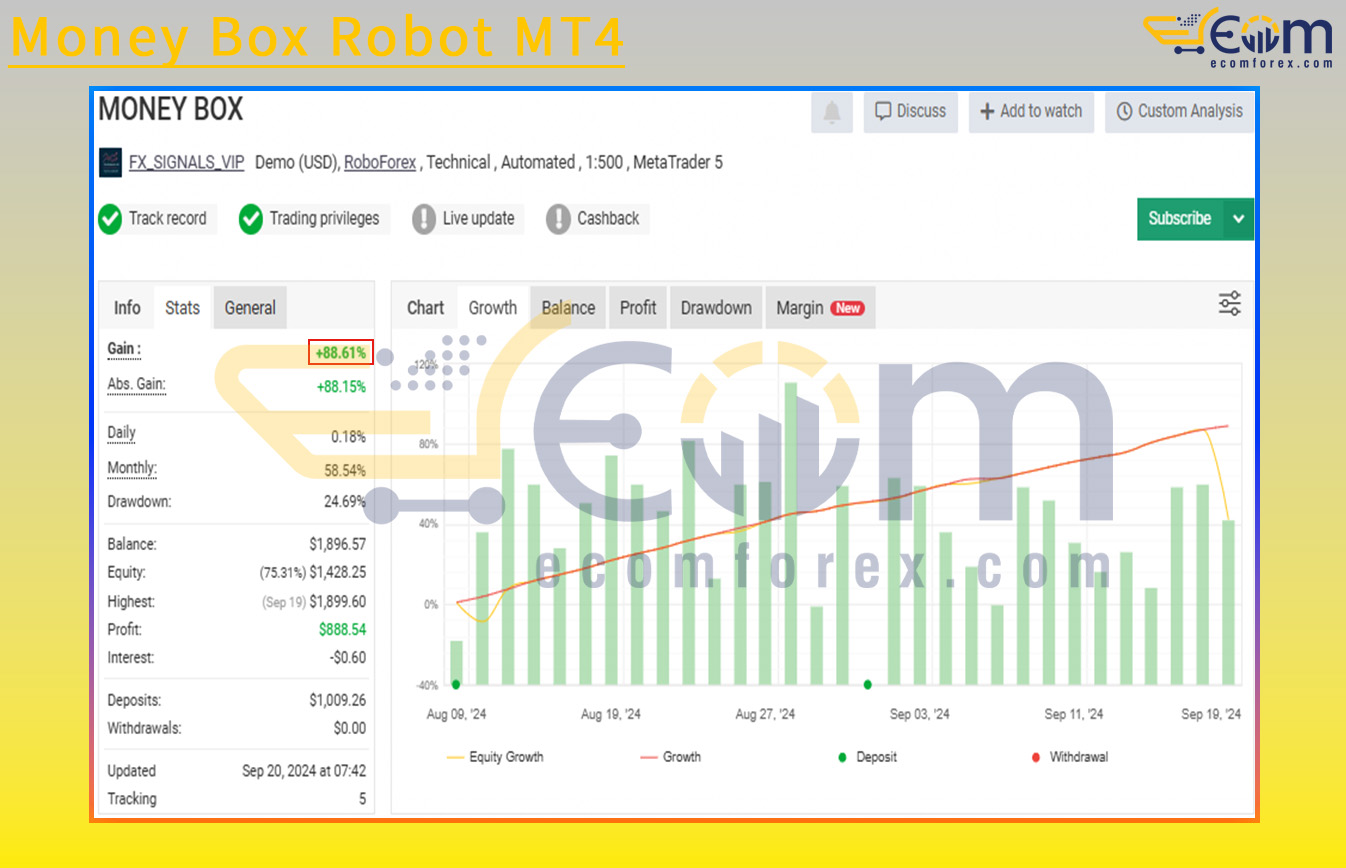Click the Drawdown 24.69% value
Image resolution: width=1346 pixels, height=868 pixels.
(x=344, y=502)
